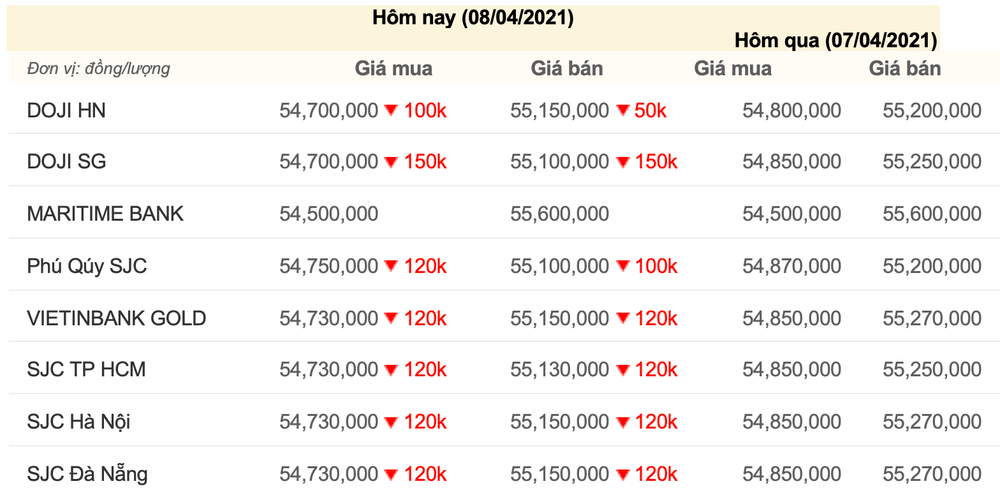The height and width of the screenshot is (495, 1000).
Task: Click the red arrow next to Phú Quý SJC sell price
Action: (623, 266)
